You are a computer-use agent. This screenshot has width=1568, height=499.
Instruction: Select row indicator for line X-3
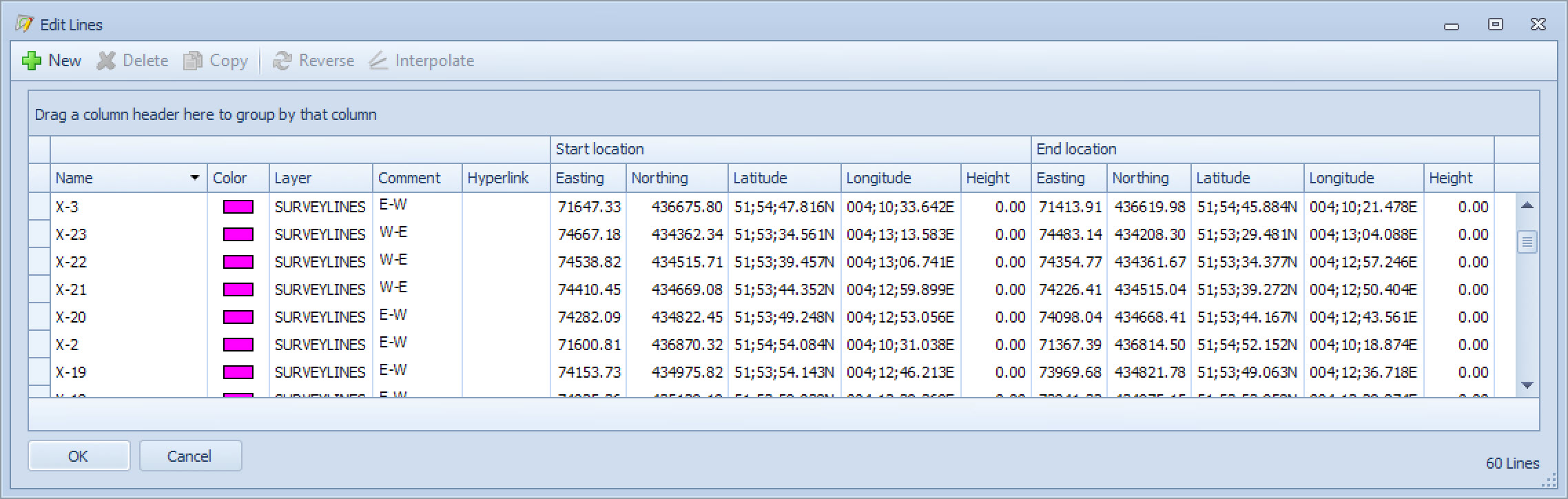tap(39, 207)
